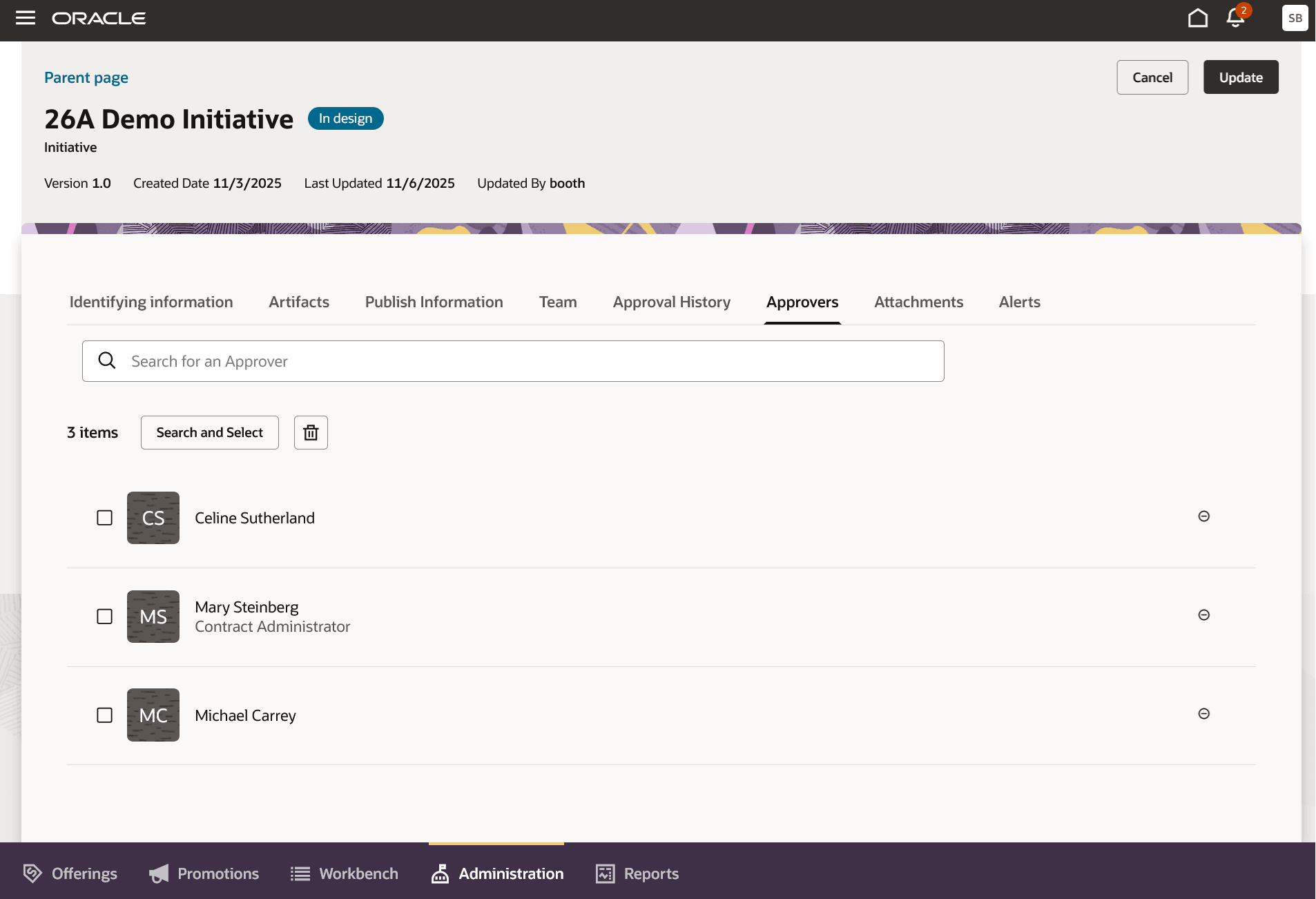Remove Michael Carrey using the minus icon
This screenshot has width=1316, height=899.
click(x=1203, y=714)
